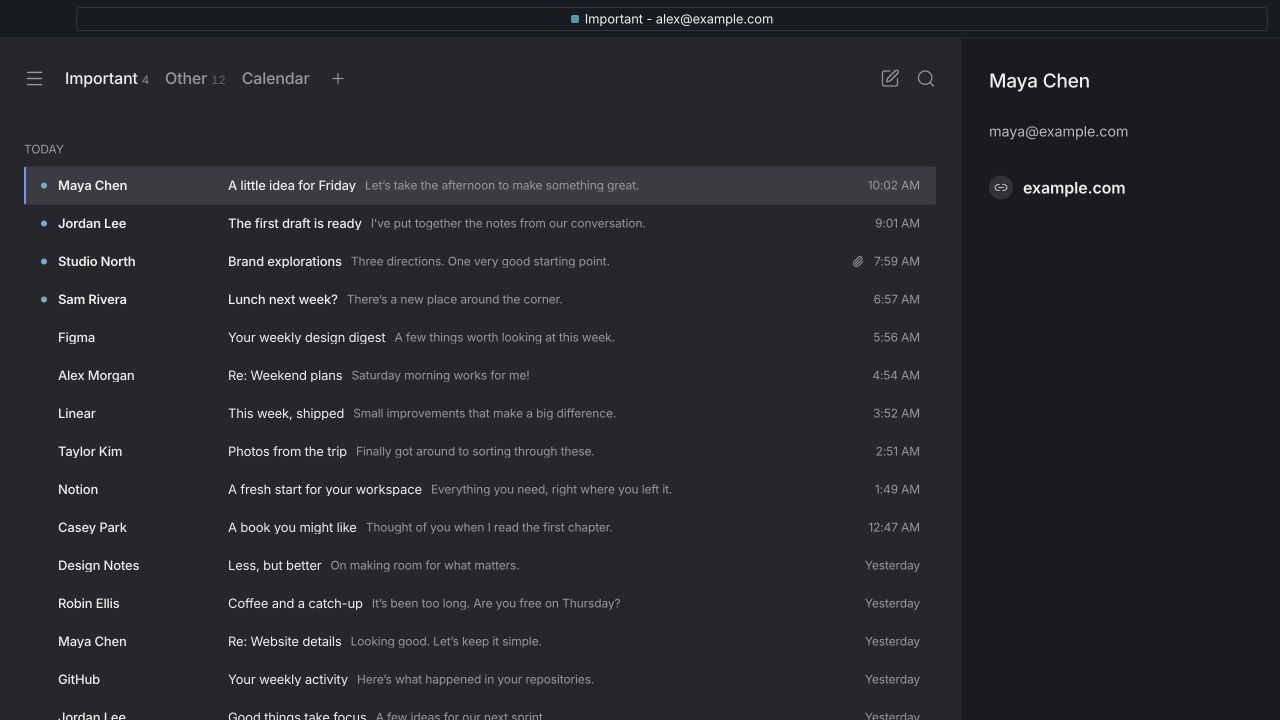This screenshot has width=1280, height=720.
Task: Click preview 'Three directions. One very good starting point.'
Action: (480, 261)
